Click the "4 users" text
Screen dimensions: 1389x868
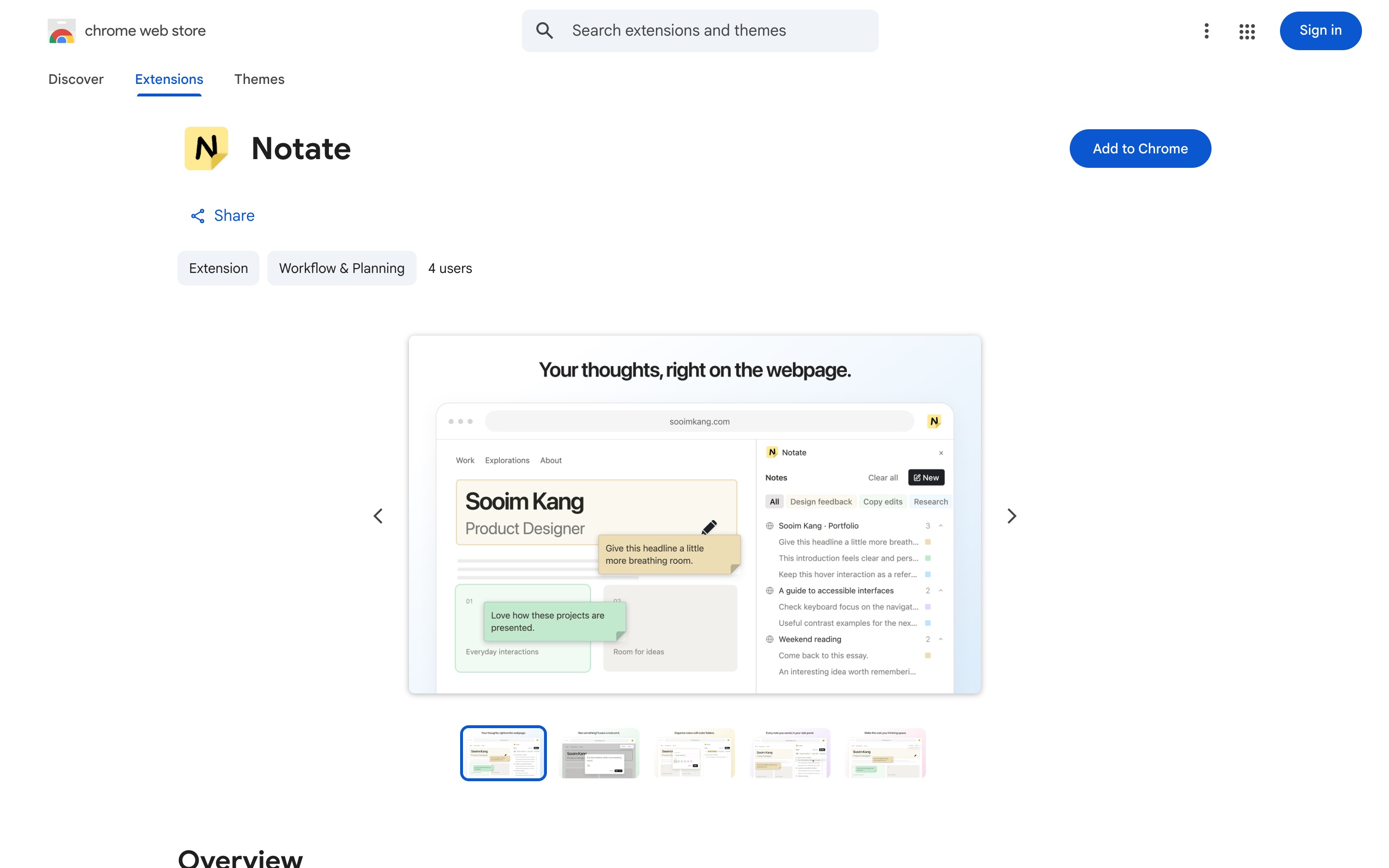tap(450, 268)
